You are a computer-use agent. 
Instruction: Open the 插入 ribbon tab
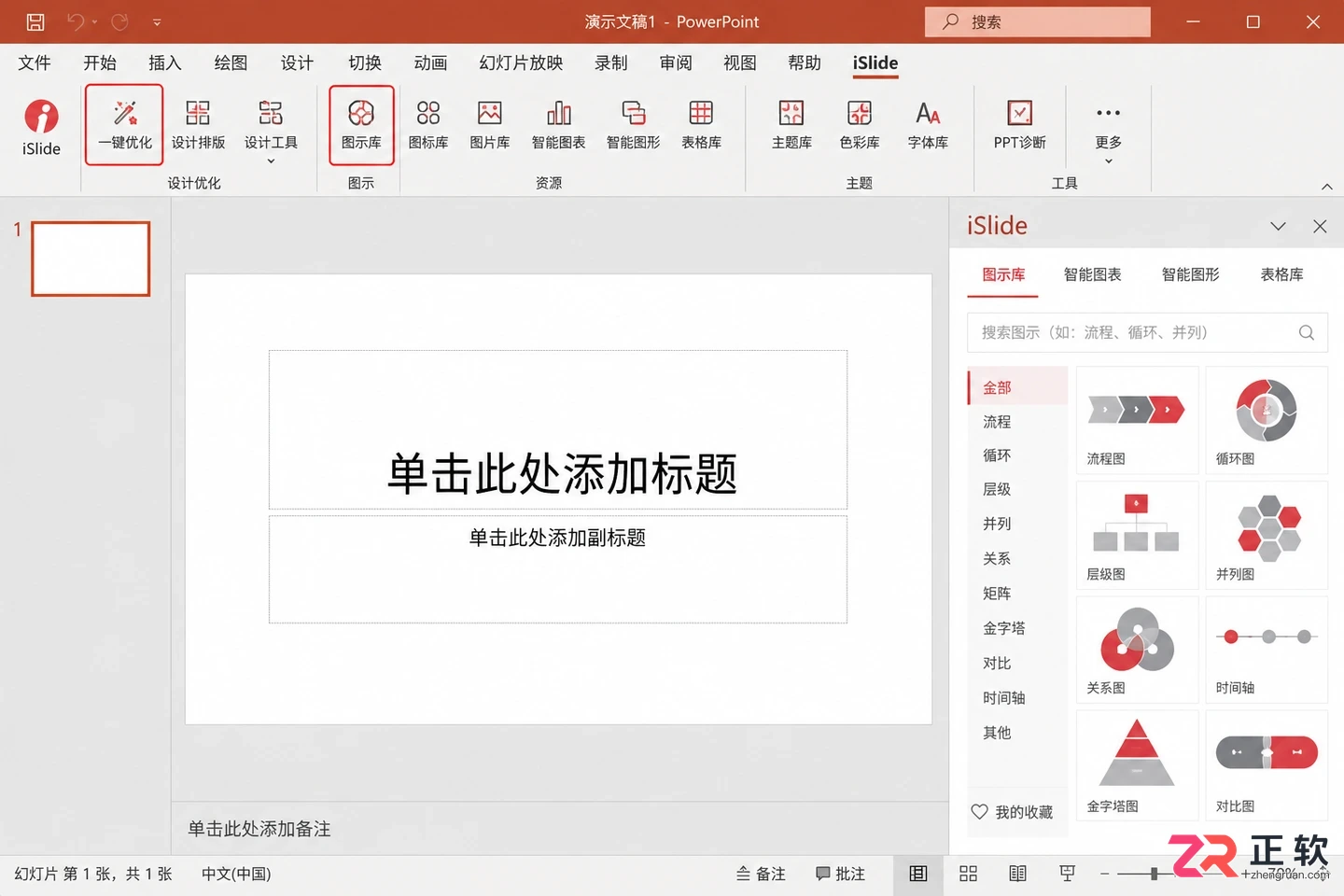164,63
